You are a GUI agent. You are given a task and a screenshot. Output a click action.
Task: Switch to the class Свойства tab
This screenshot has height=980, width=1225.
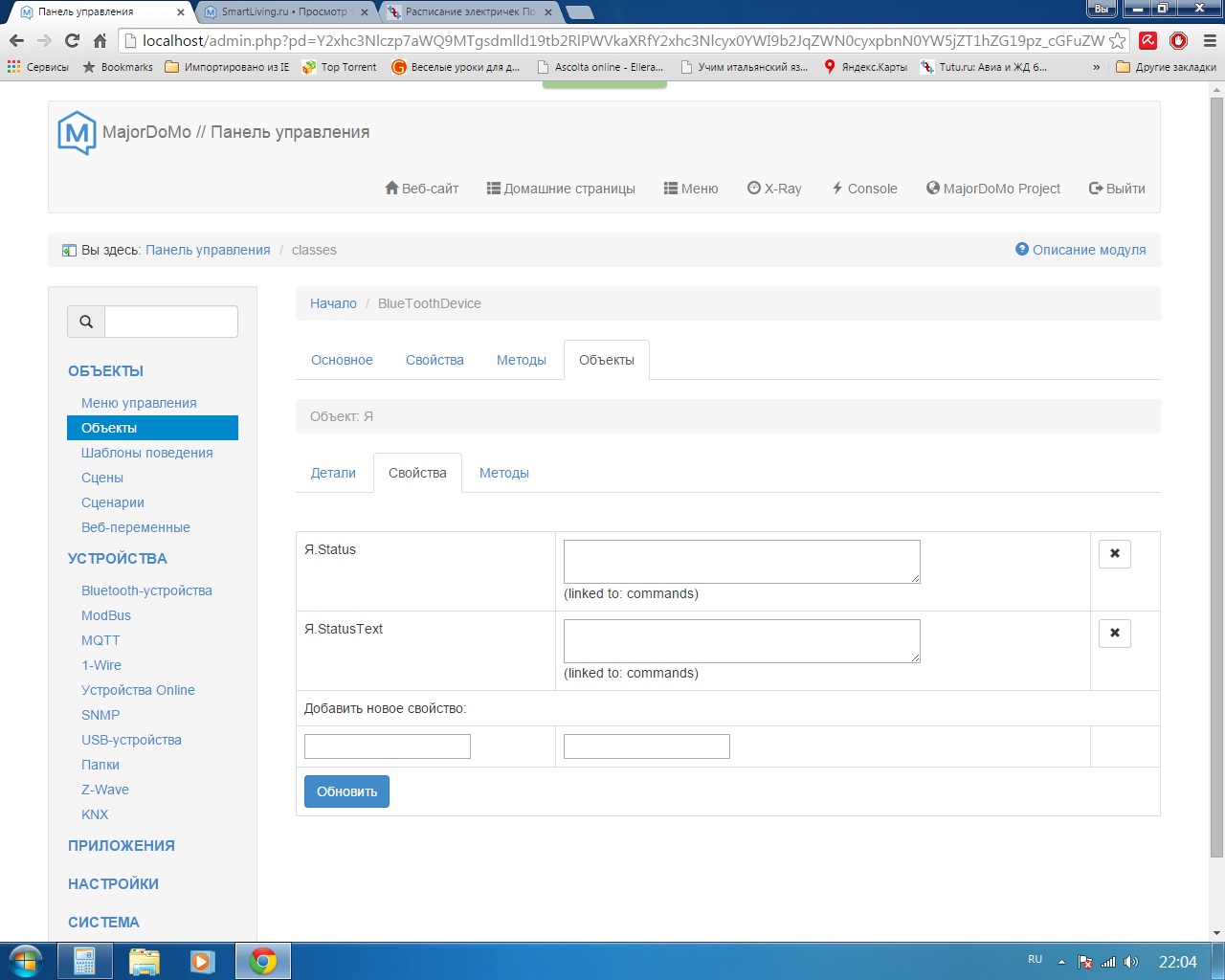[434, 360]
